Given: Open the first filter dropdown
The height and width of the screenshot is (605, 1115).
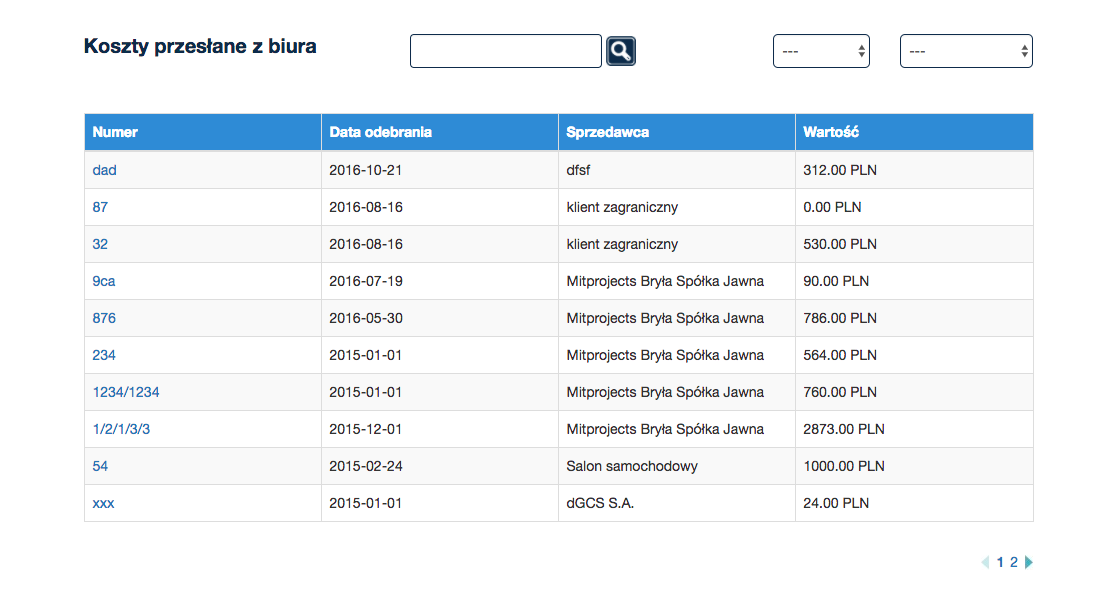Looking at the screenshot, I should [820, 51].
